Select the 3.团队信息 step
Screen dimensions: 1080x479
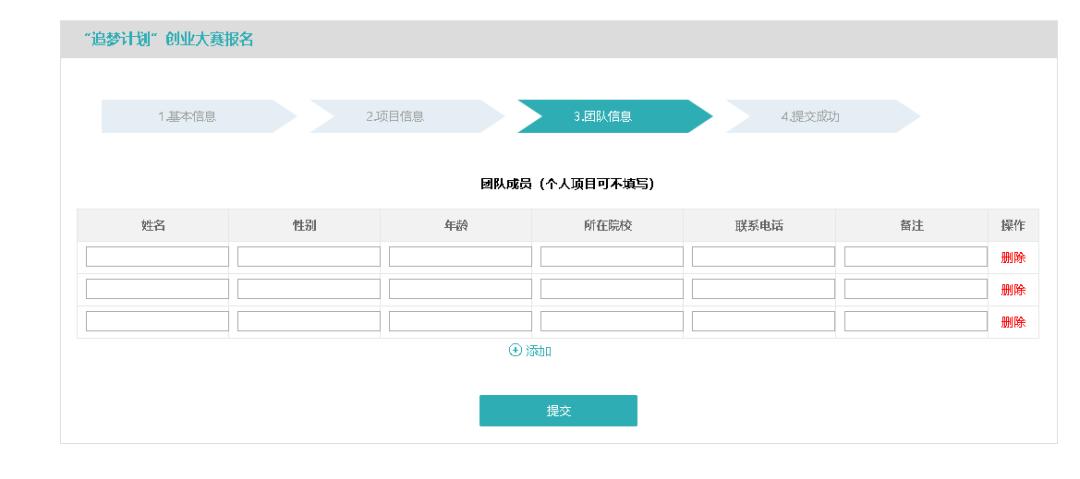coord(603,117)
